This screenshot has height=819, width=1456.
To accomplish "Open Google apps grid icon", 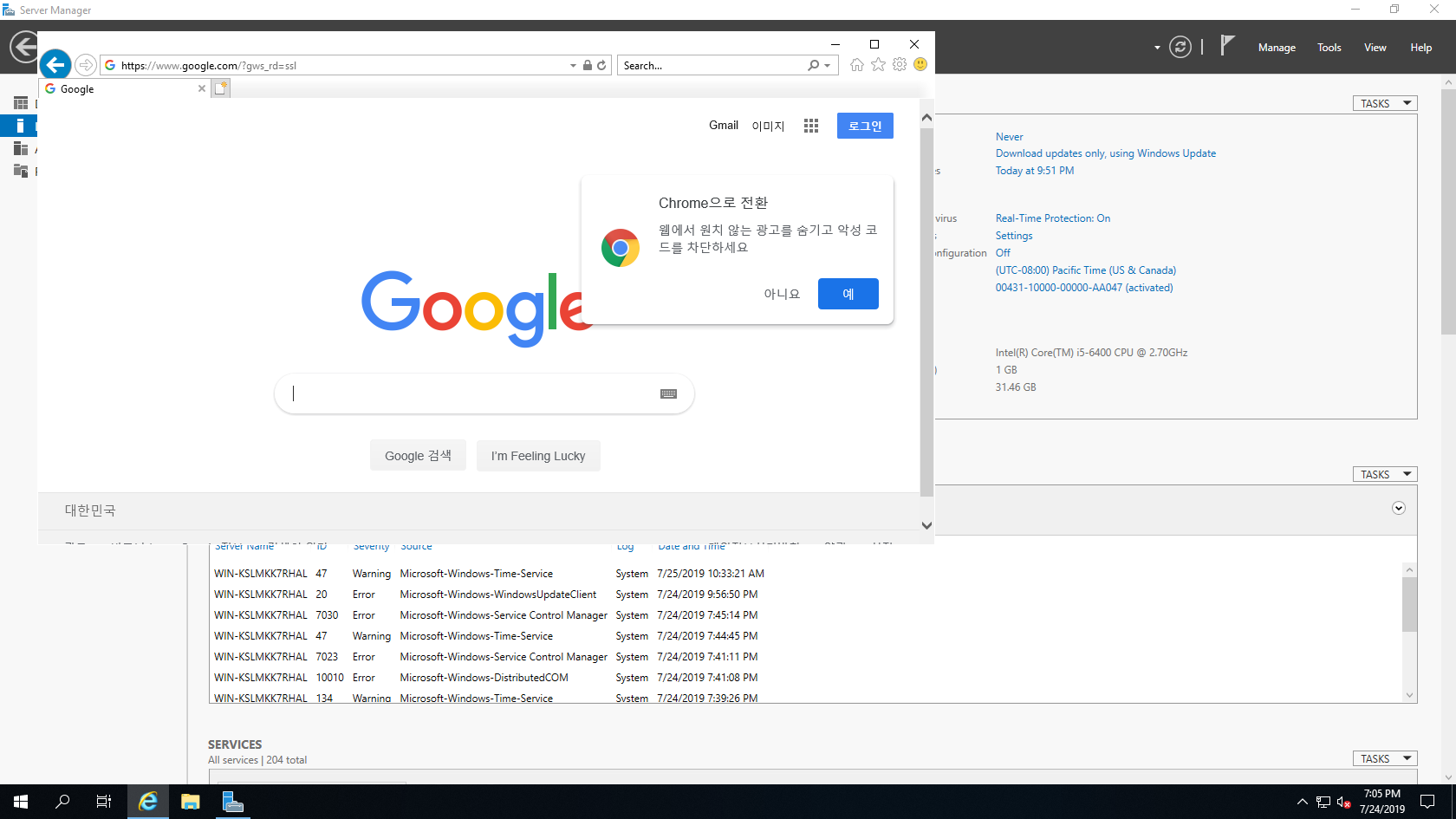I will coord(811,126).
